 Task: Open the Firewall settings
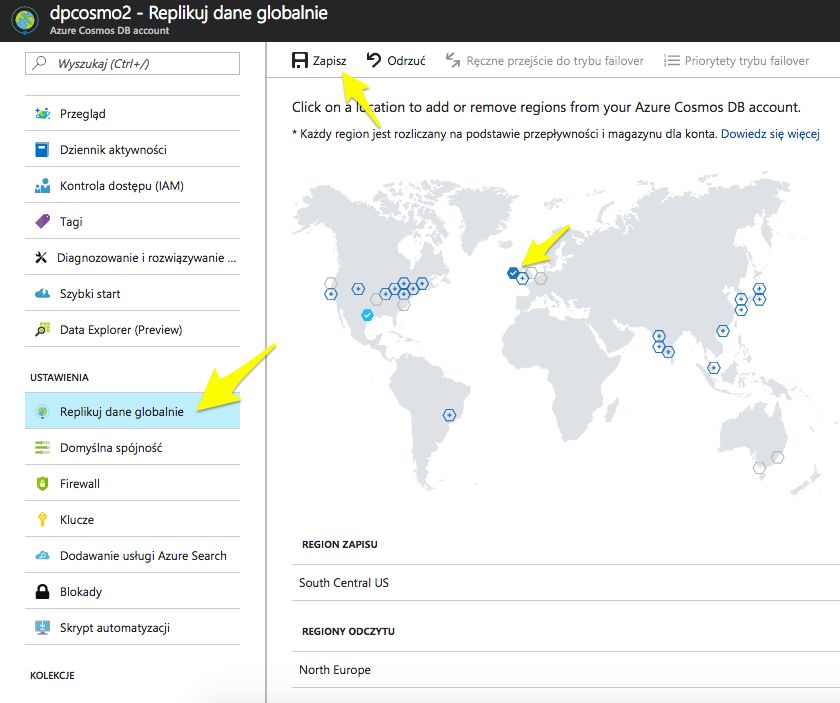click(x=80, y=484)
